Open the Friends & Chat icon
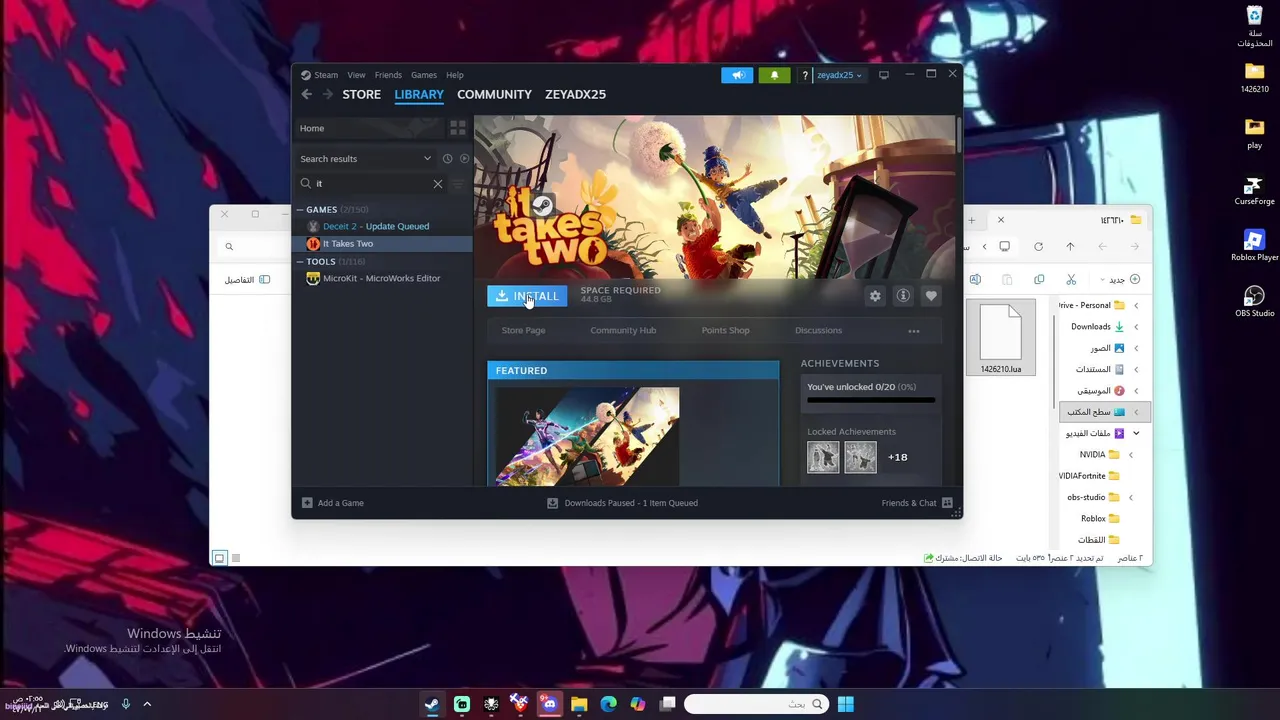 pyautogui.click(x=947, y=503)
